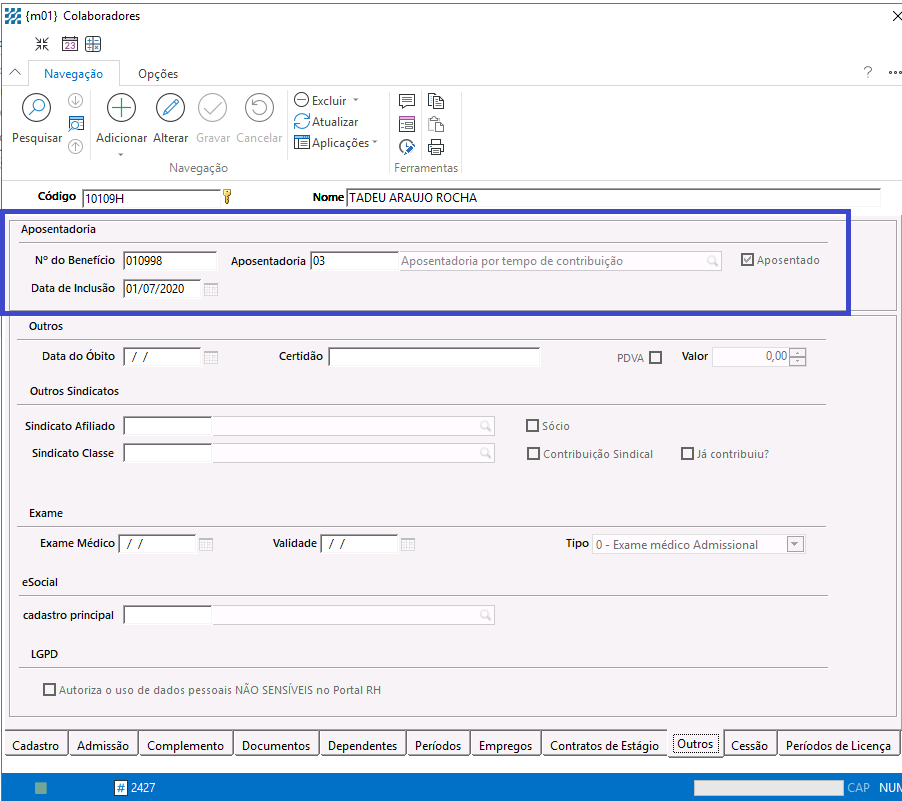This screenshot has height=801, width=902.
Task: Click the hash icon in status bar
Action: point(121,788)
